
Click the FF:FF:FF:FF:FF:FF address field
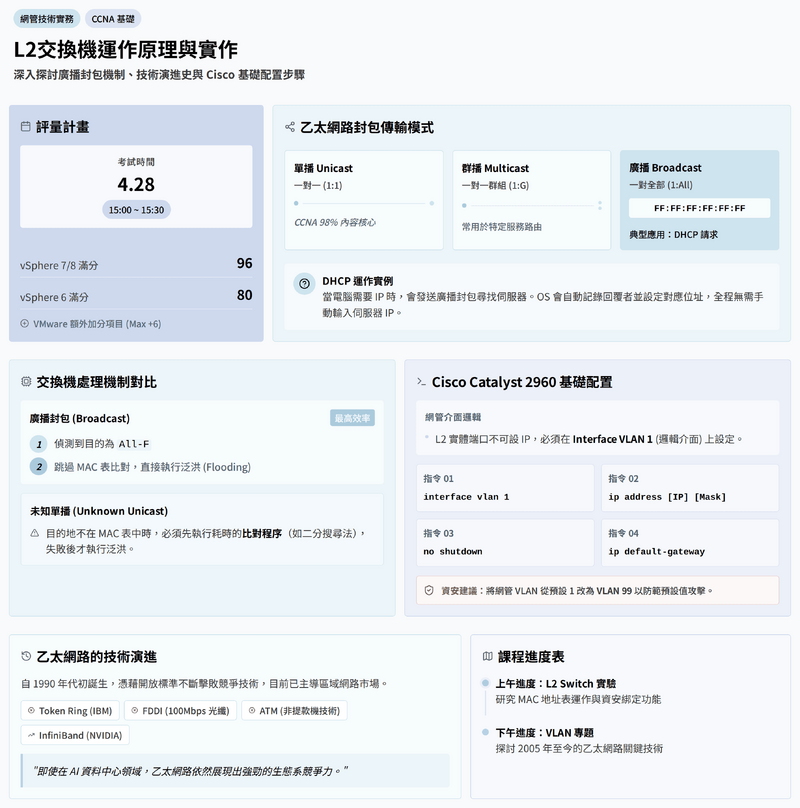point(699,208)
